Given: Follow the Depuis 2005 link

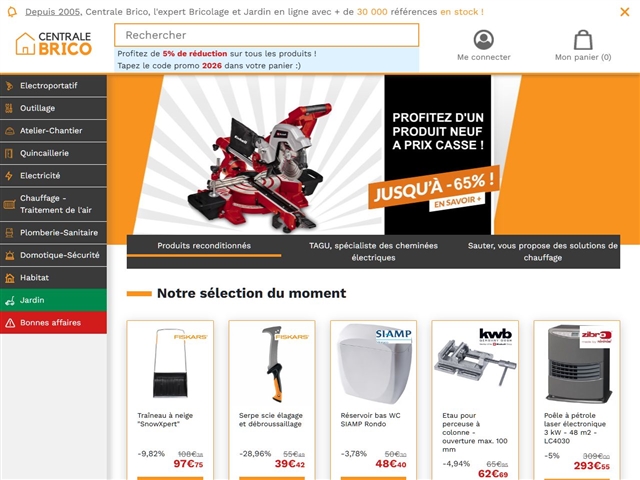Looking at the screenshot, I should [53, 12].
